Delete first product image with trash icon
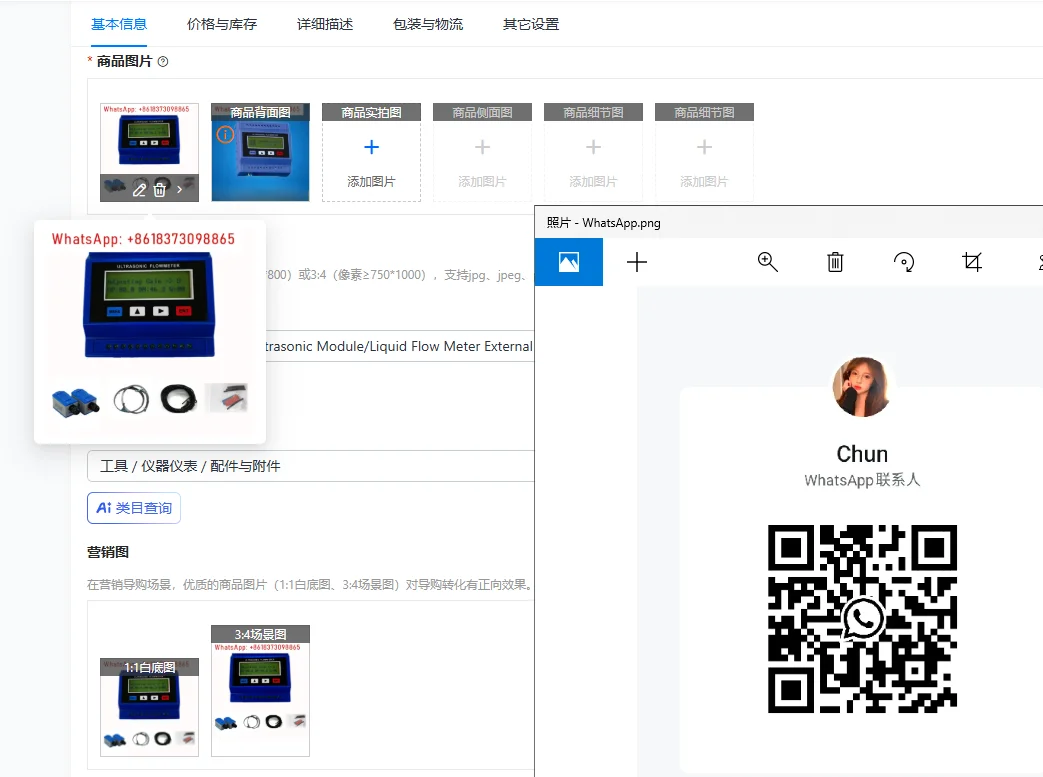 [160, 190]
